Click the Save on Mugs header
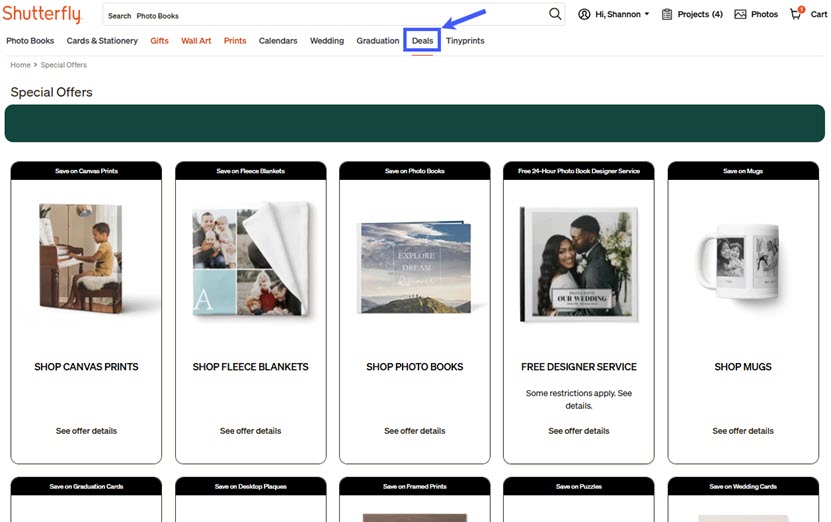 (743, 171)
